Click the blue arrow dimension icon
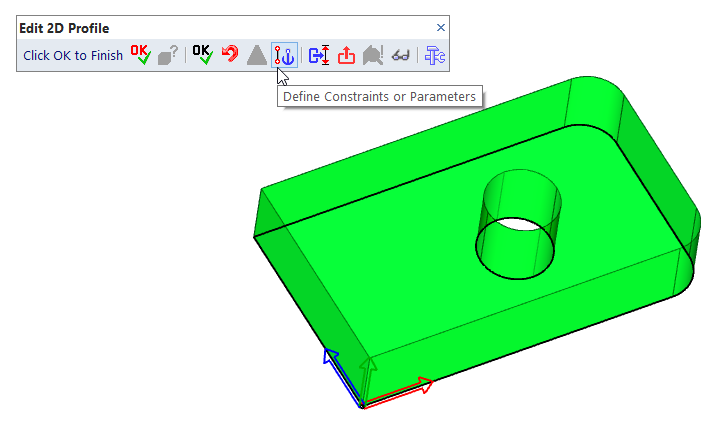 [319, 56]
